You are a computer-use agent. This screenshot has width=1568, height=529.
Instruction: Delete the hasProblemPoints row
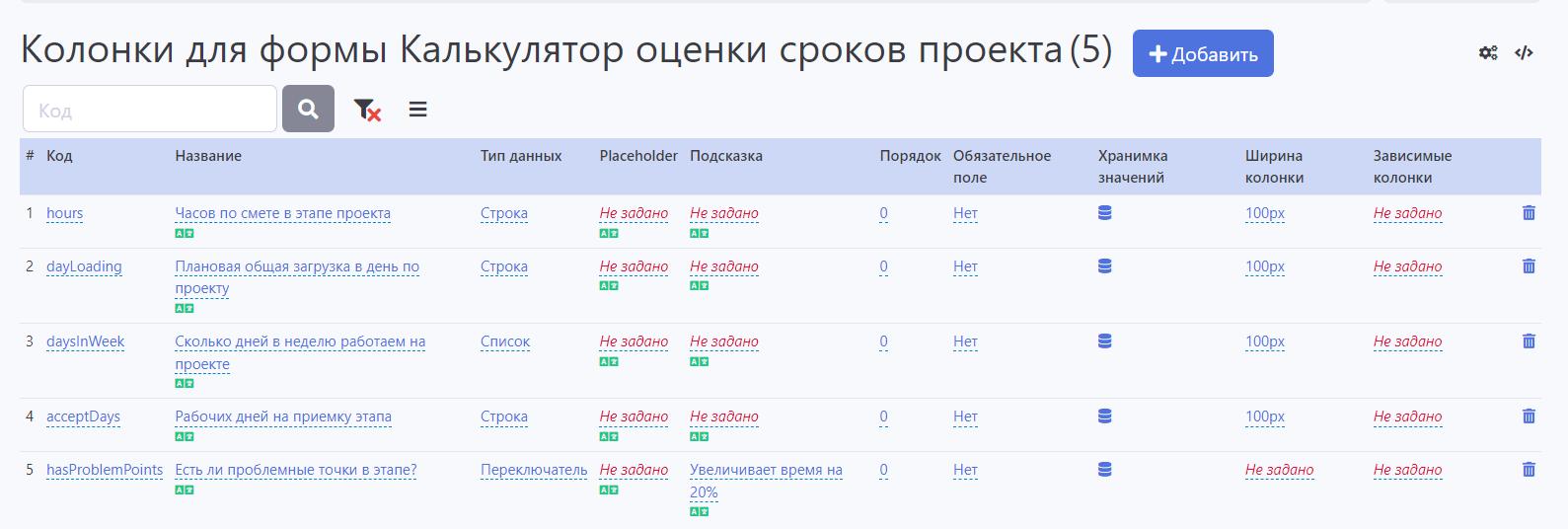coord(1529,470)
